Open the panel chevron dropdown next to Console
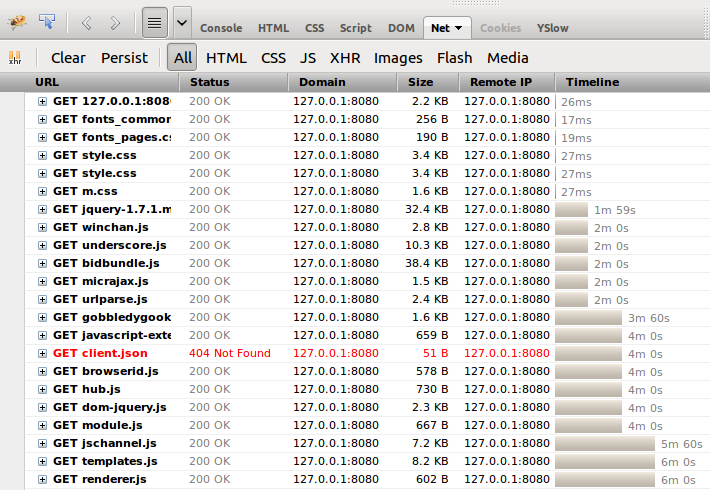This screenshot has width=710, height=490. (182, 22)
